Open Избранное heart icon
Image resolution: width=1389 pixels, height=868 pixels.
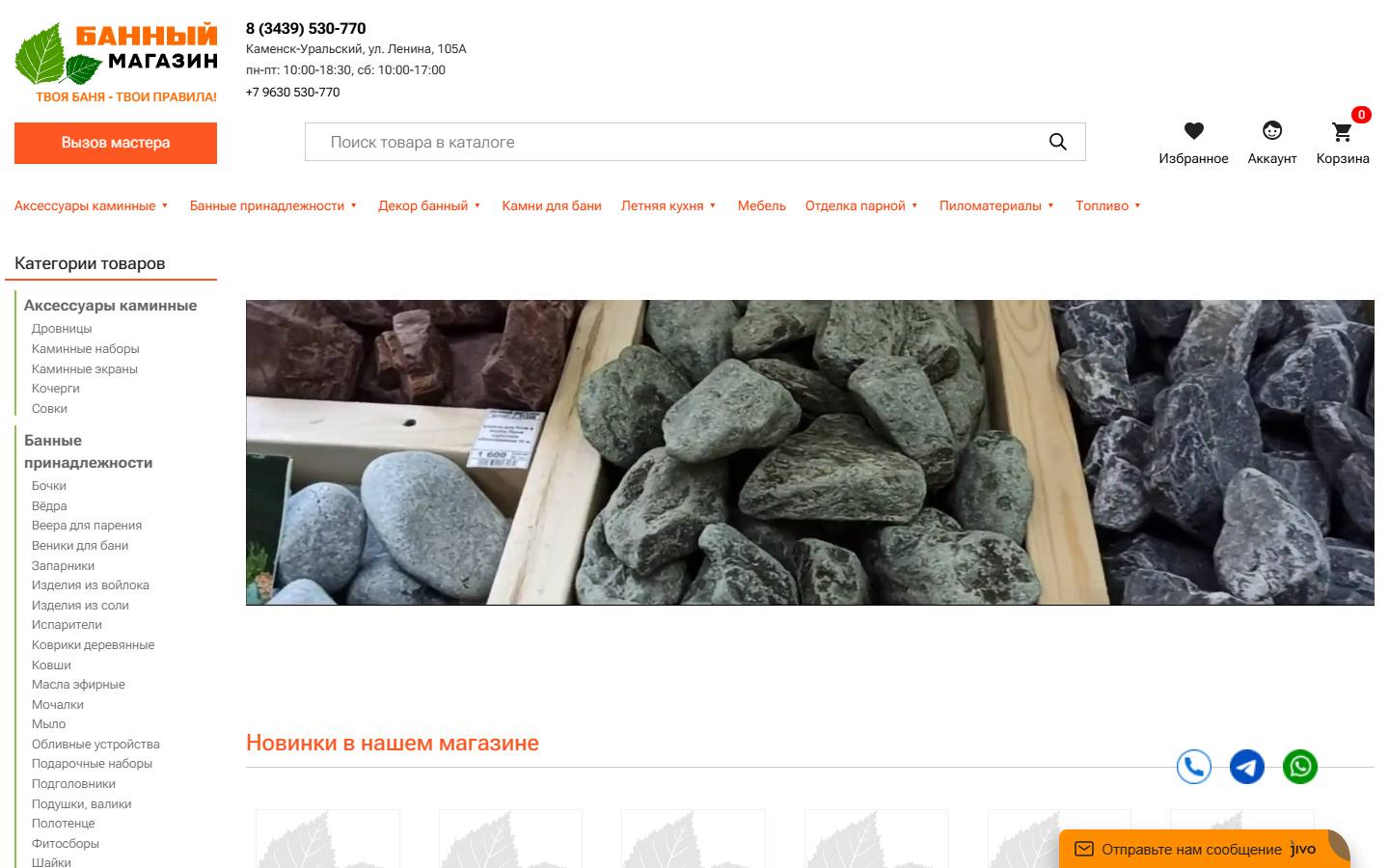coord(1194,130)
